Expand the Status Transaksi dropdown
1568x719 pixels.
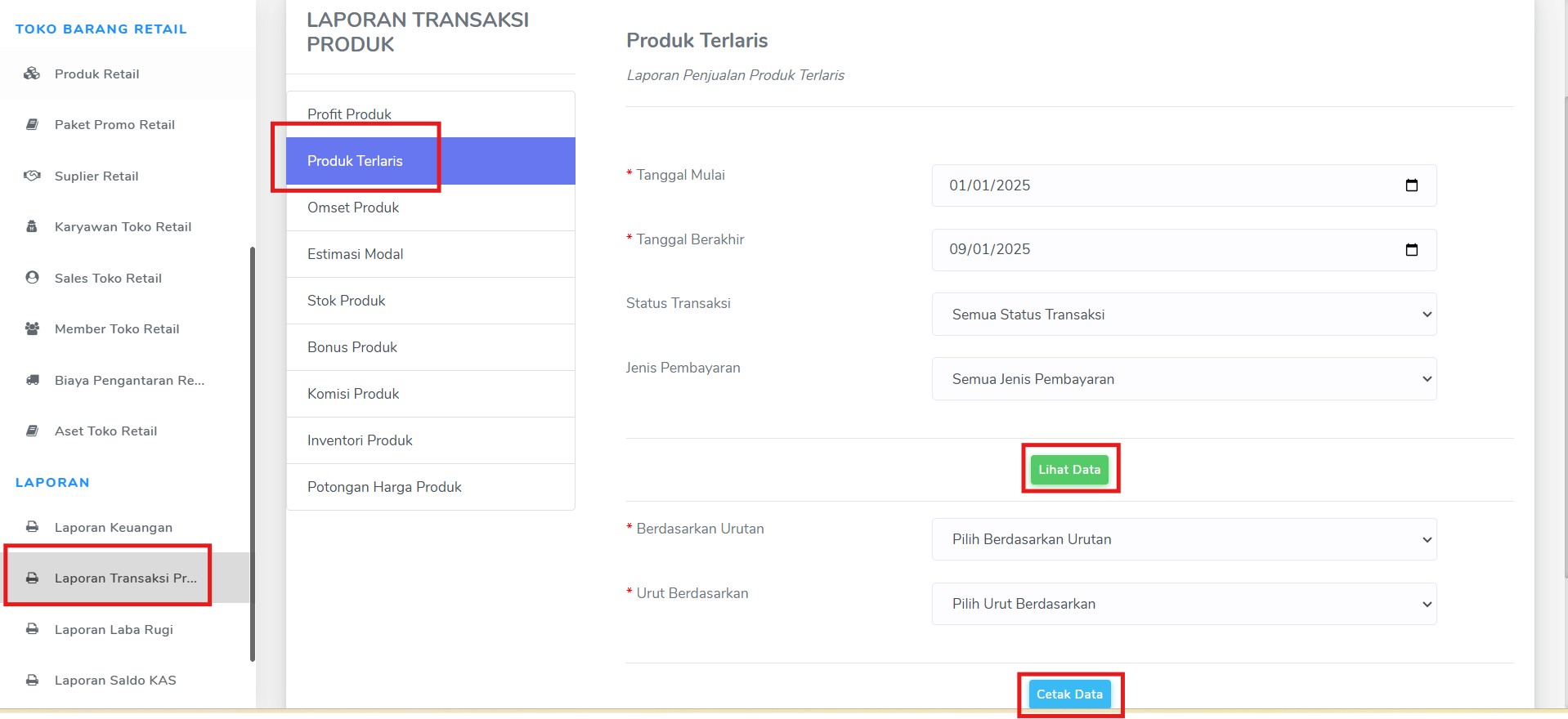(x=1184, y=315)
